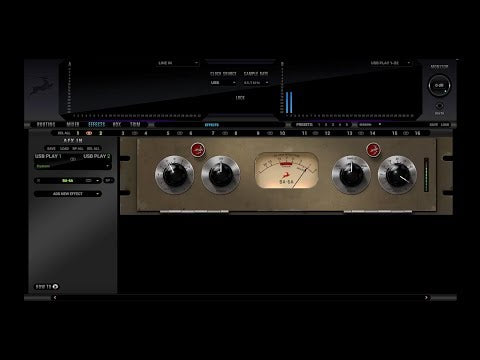Click LOAD in the AFX IN panel
Viewport: 480px width, 360px height.
pyautogui.click(x=64, y=149)
